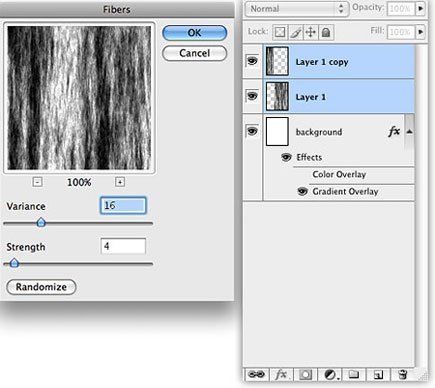The width and height of the screenshot is (435, 388).
Task: Click the Variance slider handle
Action: (x=41, y=222)
